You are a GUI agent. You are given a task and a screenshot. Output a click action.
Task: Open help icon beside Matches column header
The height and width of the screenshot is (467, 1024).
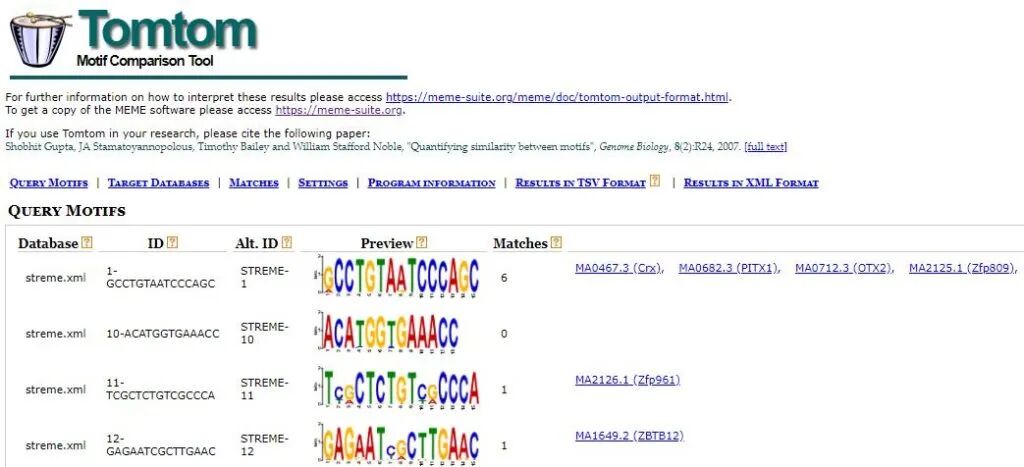(556, 243)
